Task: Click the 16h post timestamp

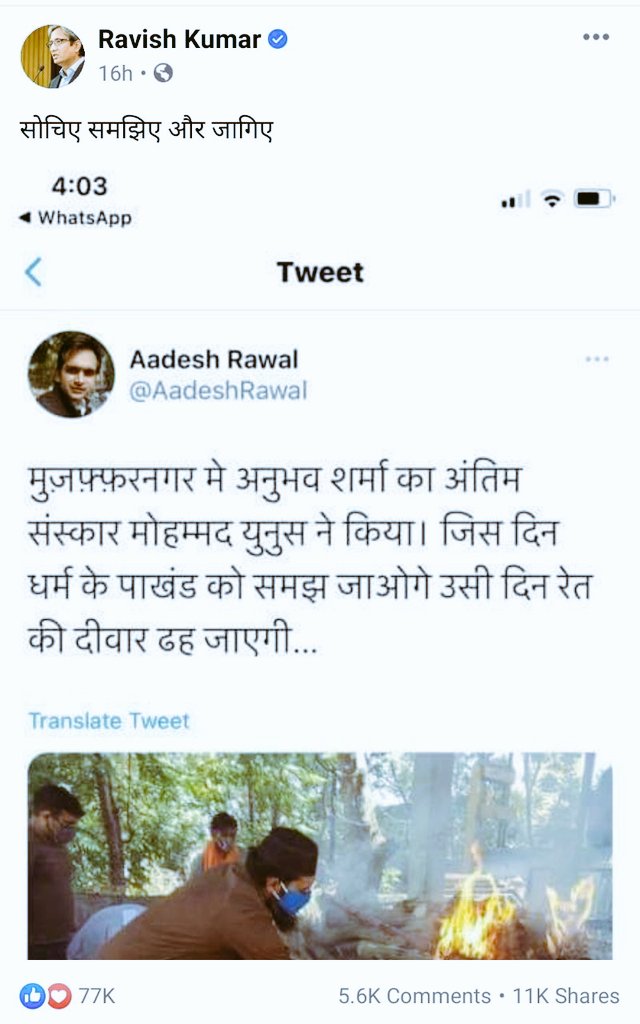Action: (x=115, y=73)
